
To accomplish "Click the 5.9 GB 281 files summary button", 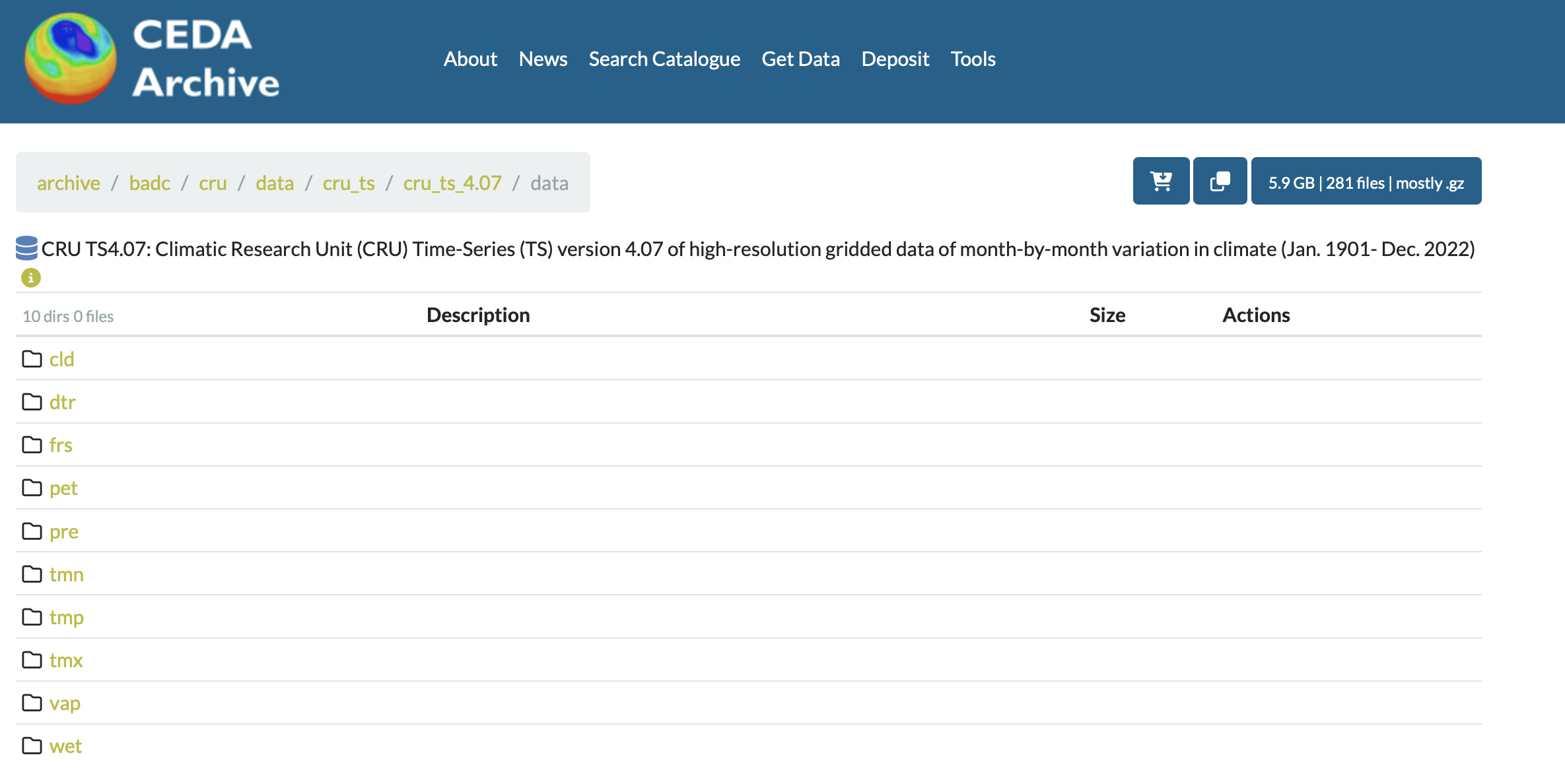I will [x=1366, y=181].
